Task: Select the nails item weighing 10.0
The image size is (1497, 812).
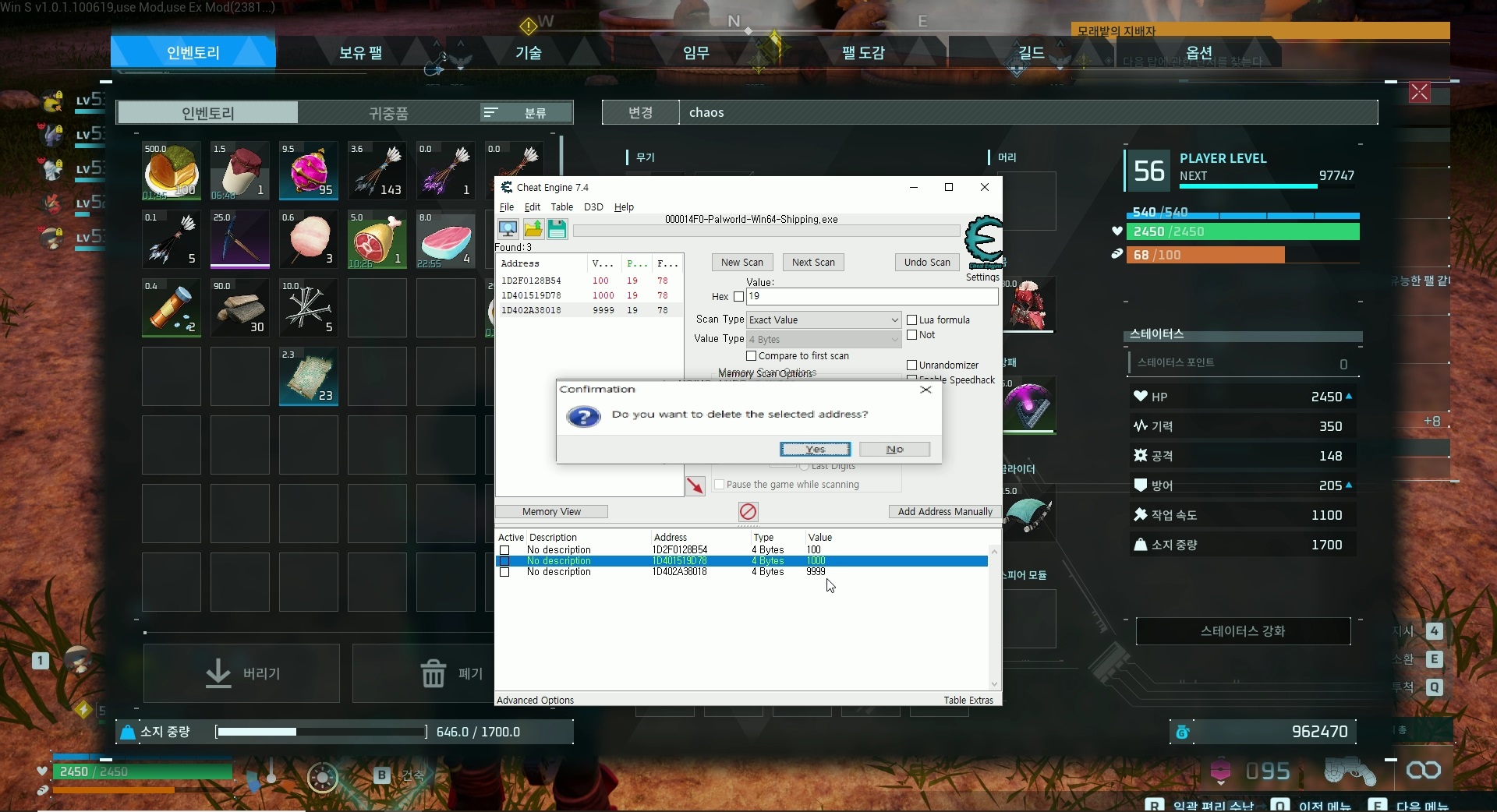Action: (309, 308)
